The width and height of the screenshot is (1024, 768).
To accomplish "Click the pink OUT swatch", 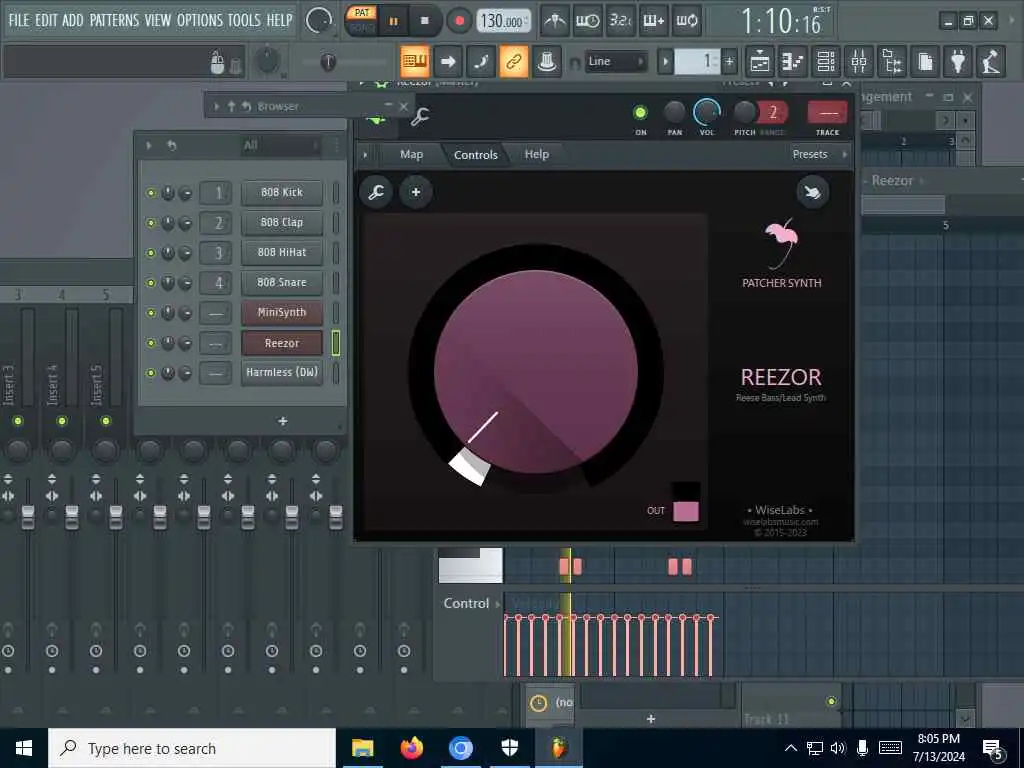I will click(x=686, y=511).
